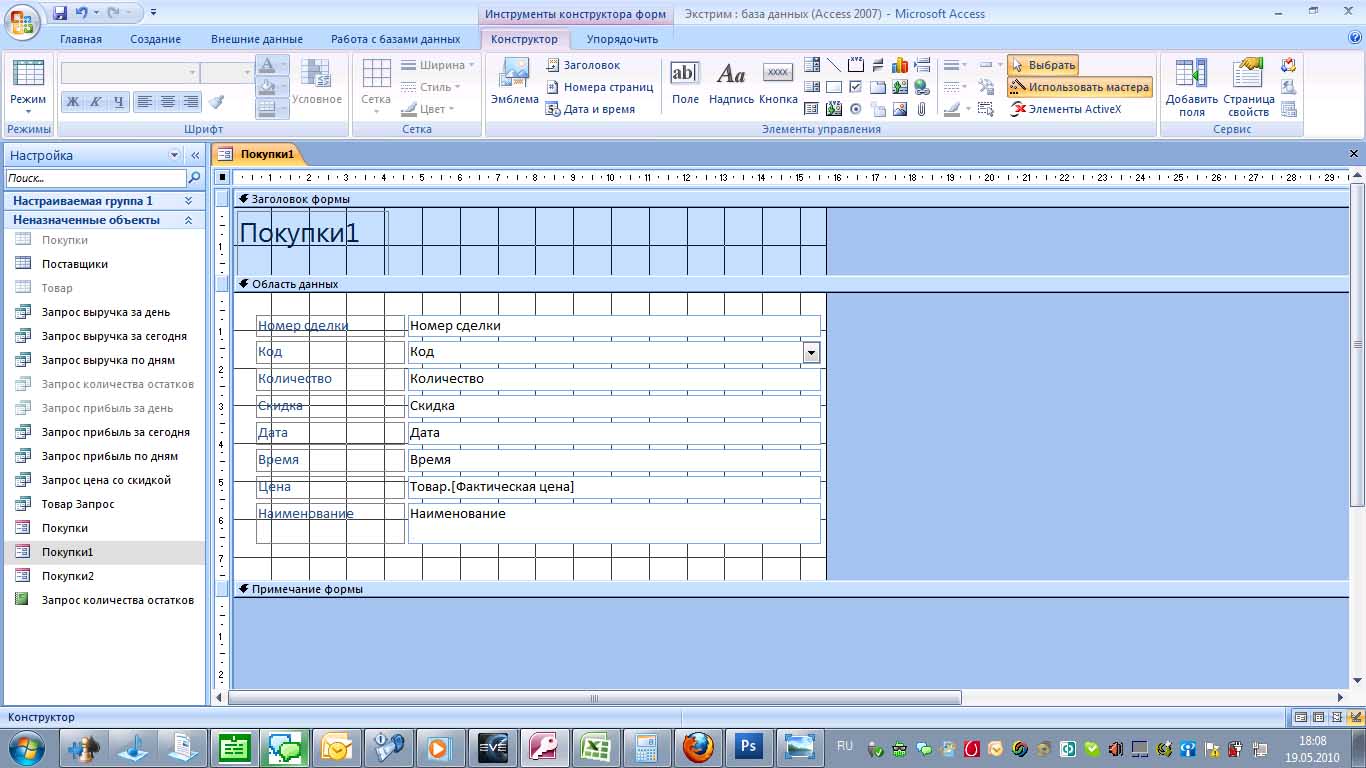Switch to the Упорядочить tab

point(622,39)
